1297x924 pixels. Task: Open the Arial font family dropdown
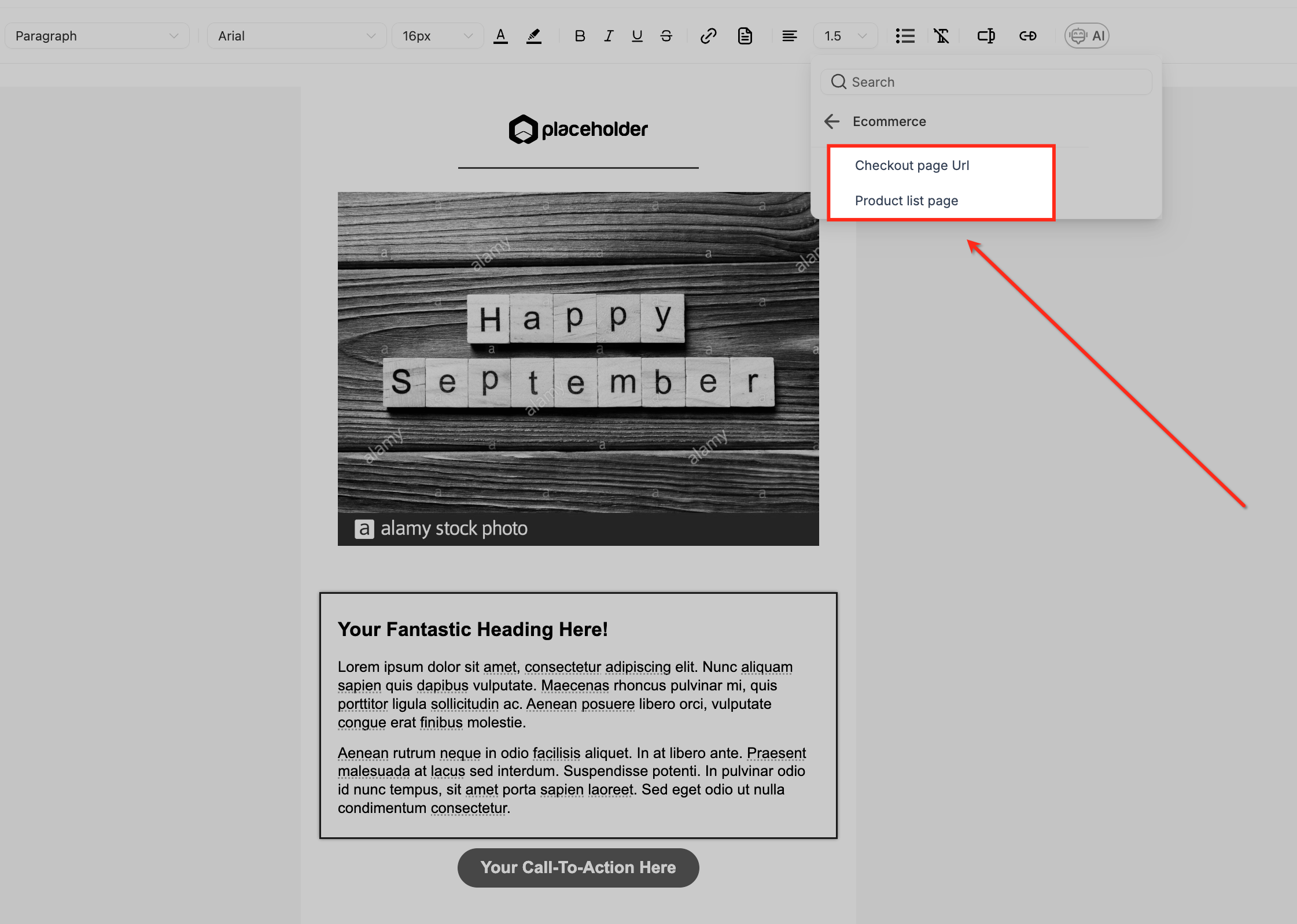click(x=296, y=36)
